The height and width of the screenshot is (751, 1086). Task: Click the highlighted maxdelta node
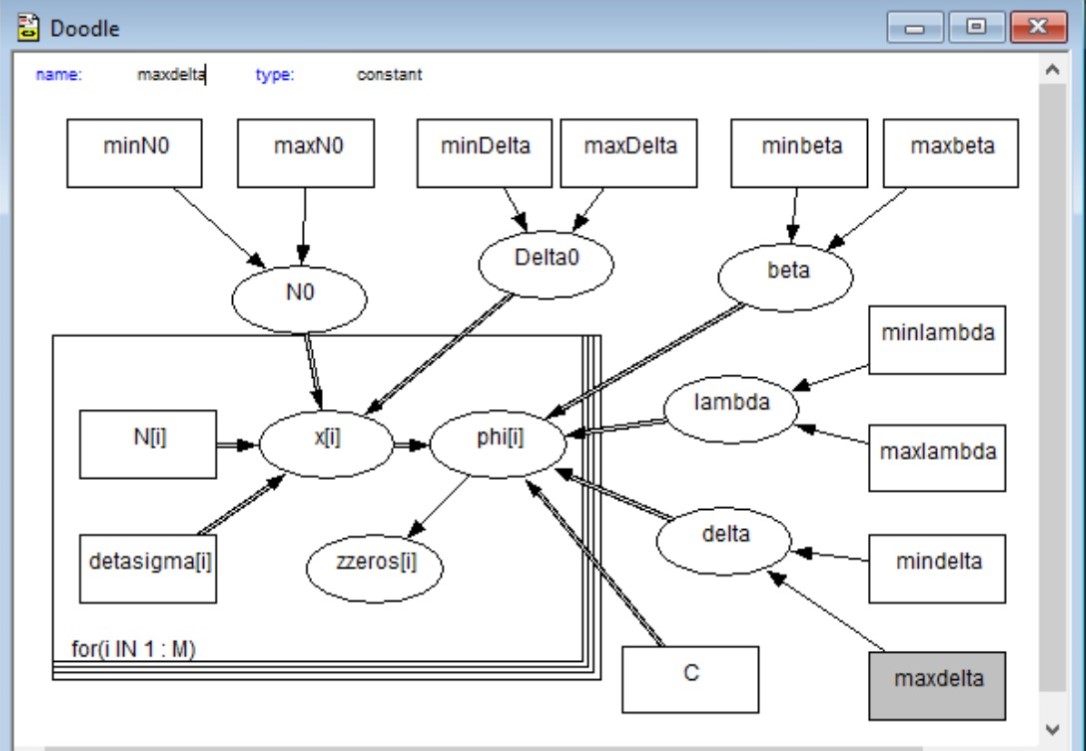[x=938, y=679]
